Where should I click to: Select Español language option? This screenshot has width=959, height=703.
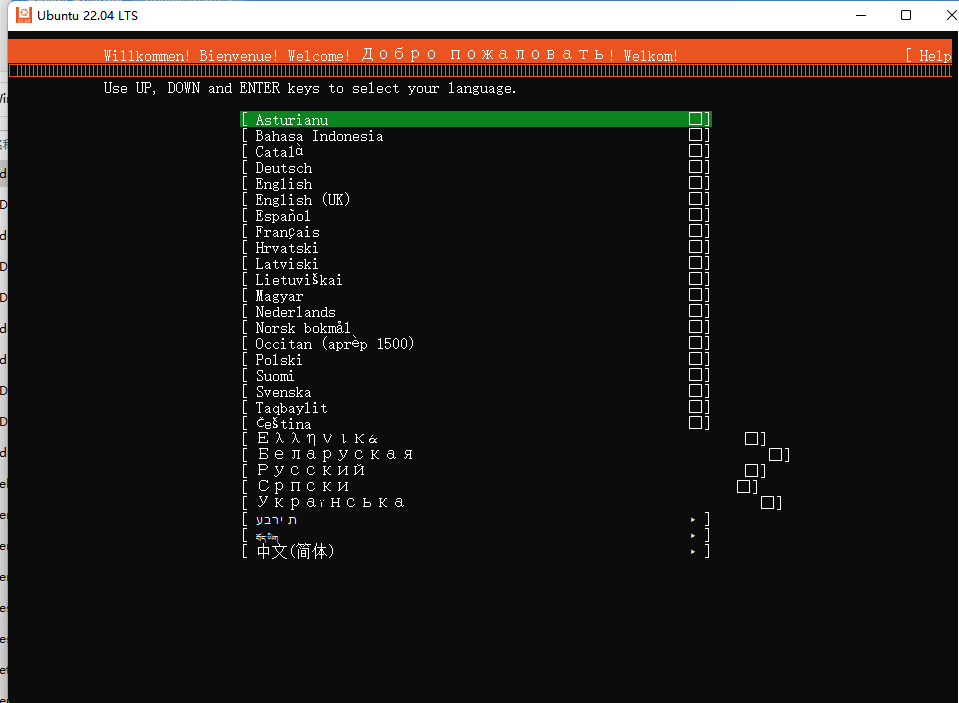[x=476, y=215]
